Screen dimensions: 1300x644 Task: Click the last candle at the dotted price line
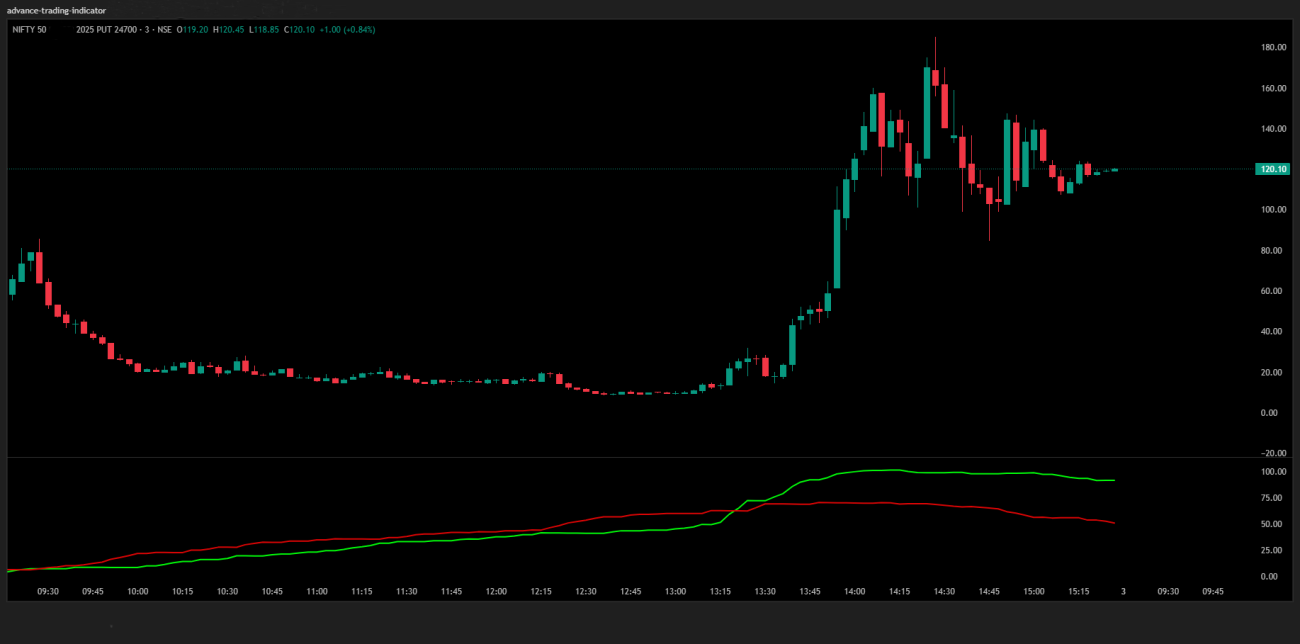(x=1115, y=170)
